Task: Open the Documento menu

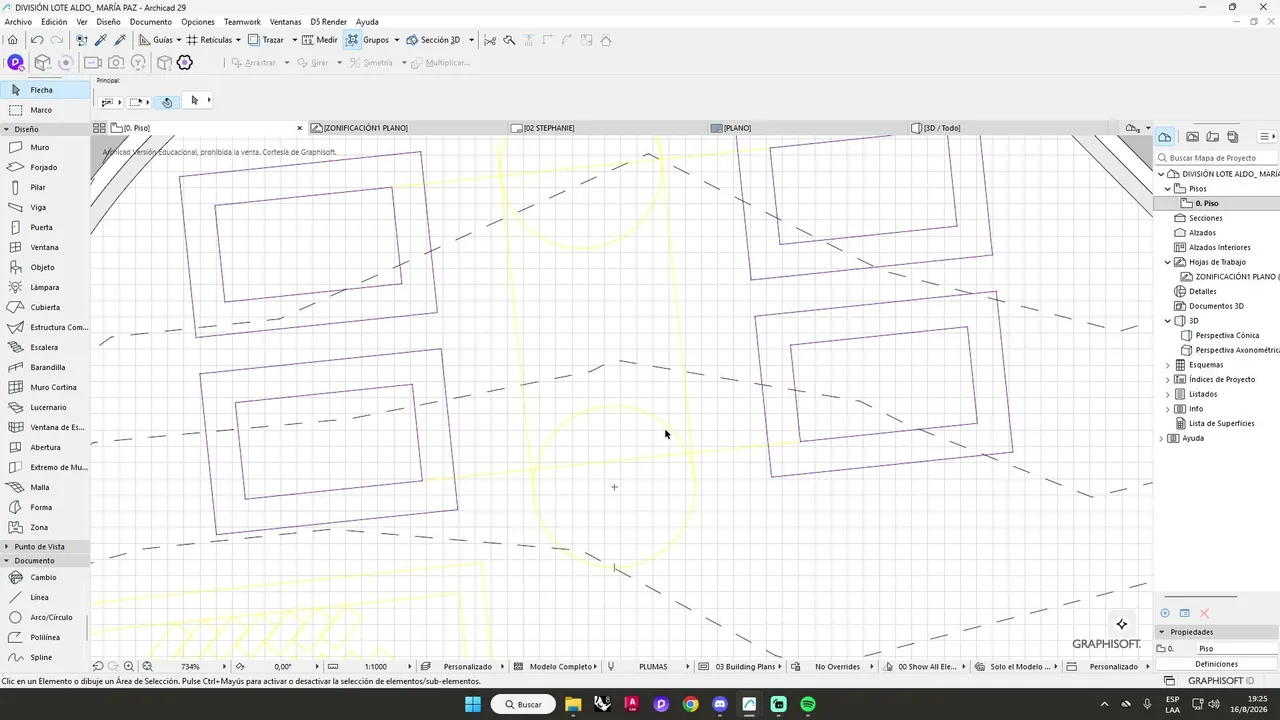Action: point(151,22)
